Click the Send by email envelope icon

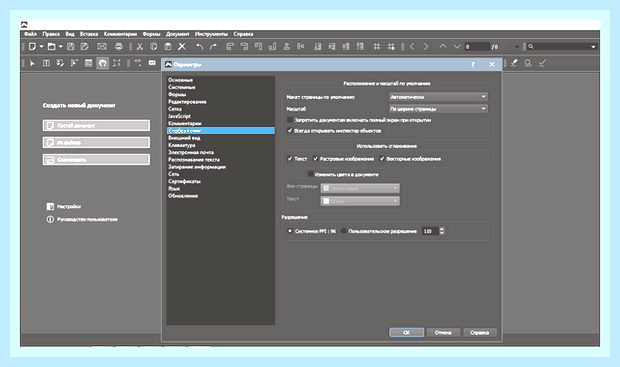(102, 47)
